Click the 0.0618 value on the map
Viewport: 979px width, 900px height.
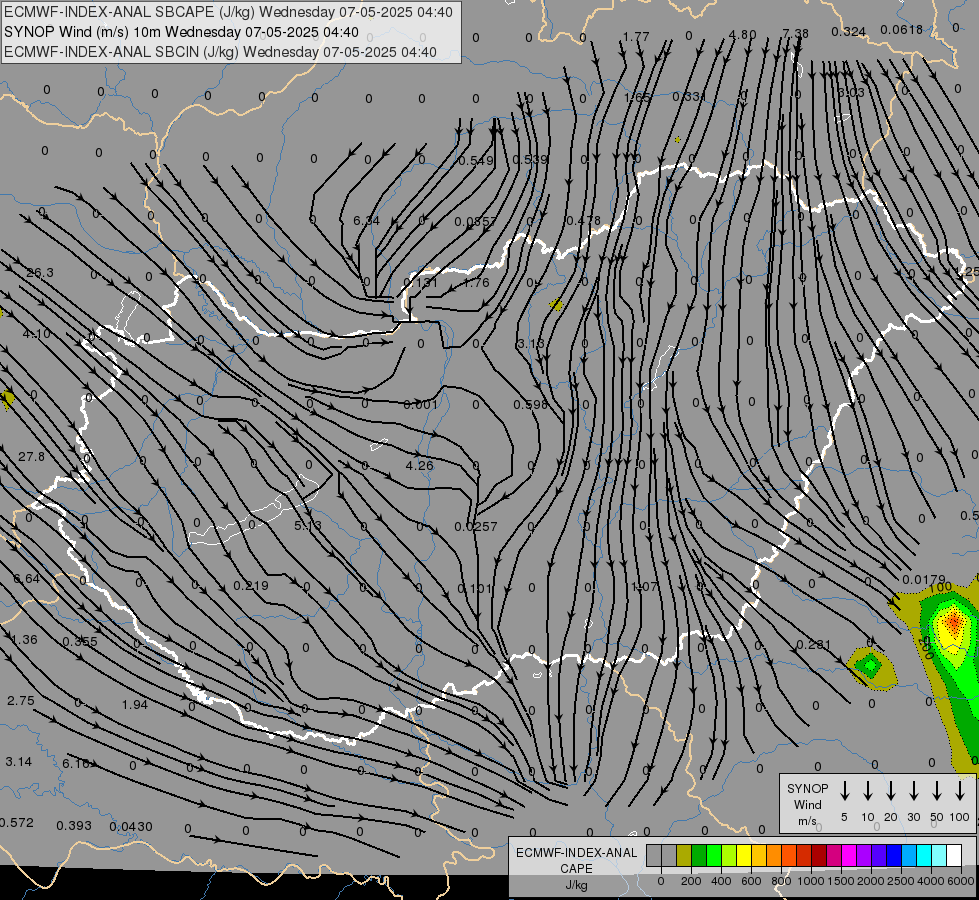coord(902,30)
